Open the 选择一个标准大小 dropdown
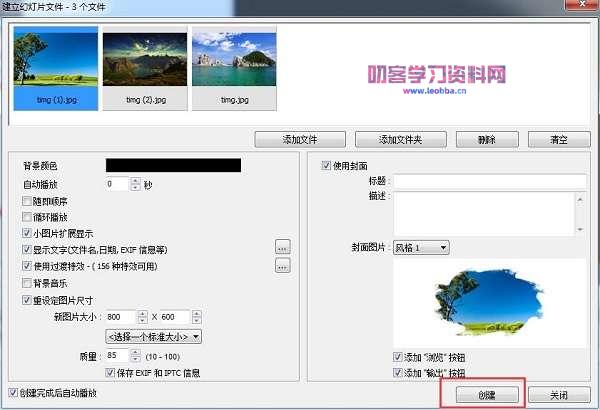600x410 pixels. 153,337
